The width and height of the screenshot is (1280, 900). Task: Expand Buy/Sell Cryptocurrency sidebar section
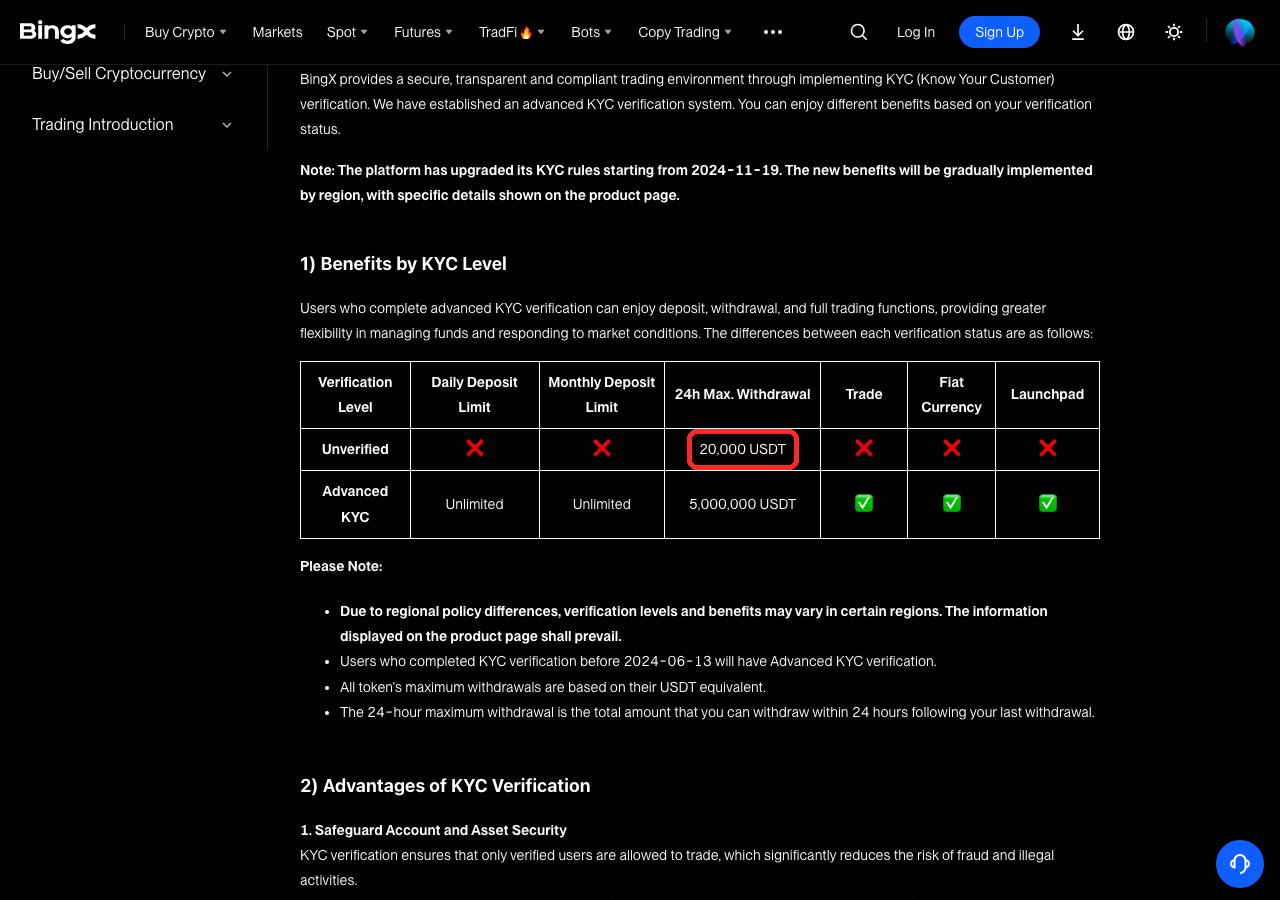[132, 74]
